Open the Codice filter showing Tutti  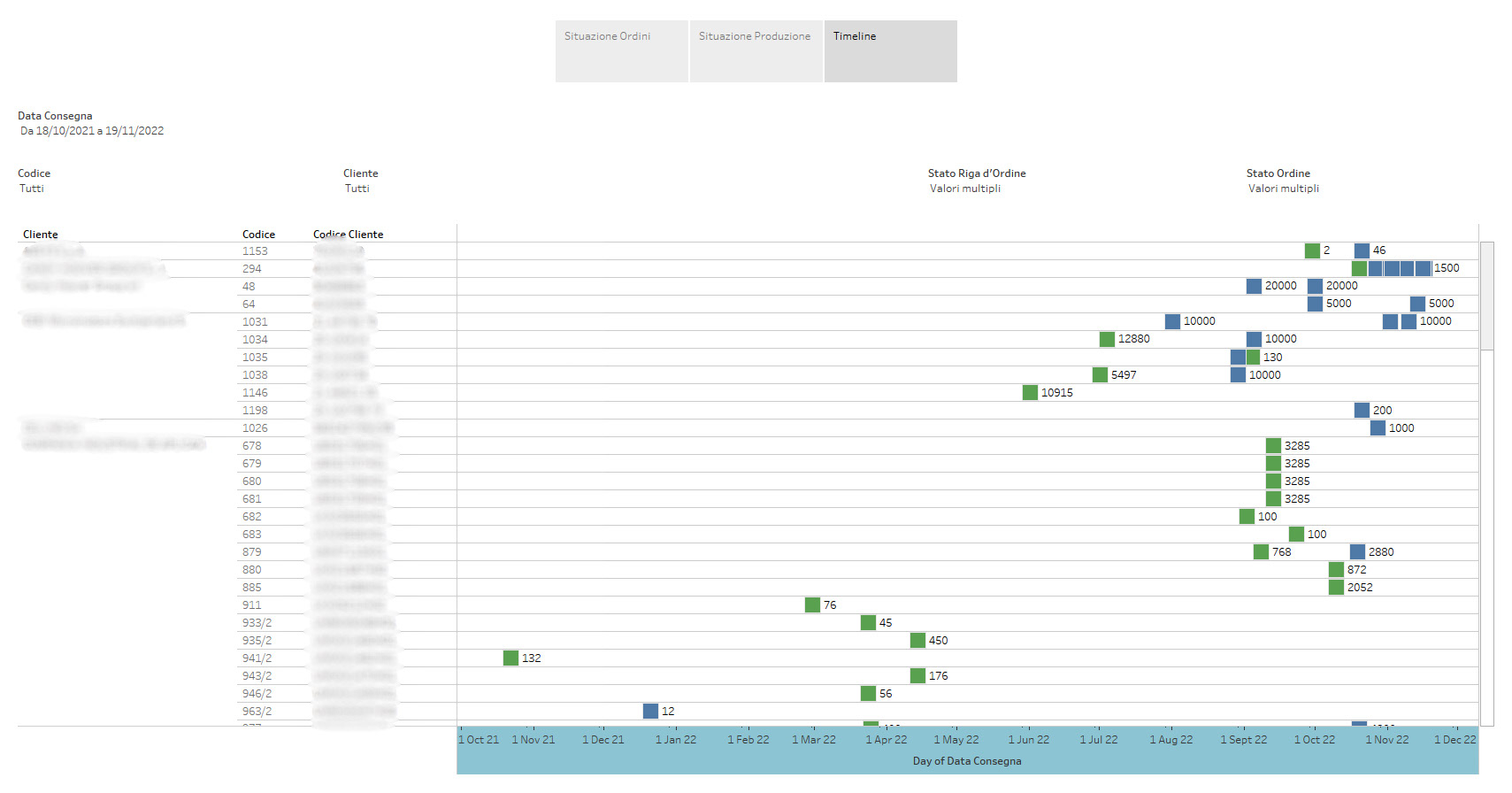32,189
